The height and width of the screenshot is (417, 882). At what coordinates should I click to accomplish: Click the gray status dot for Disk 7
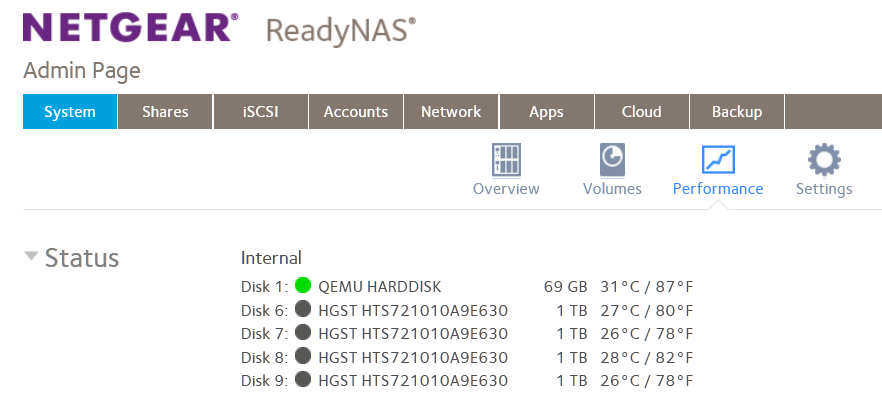tap(304, 334)
